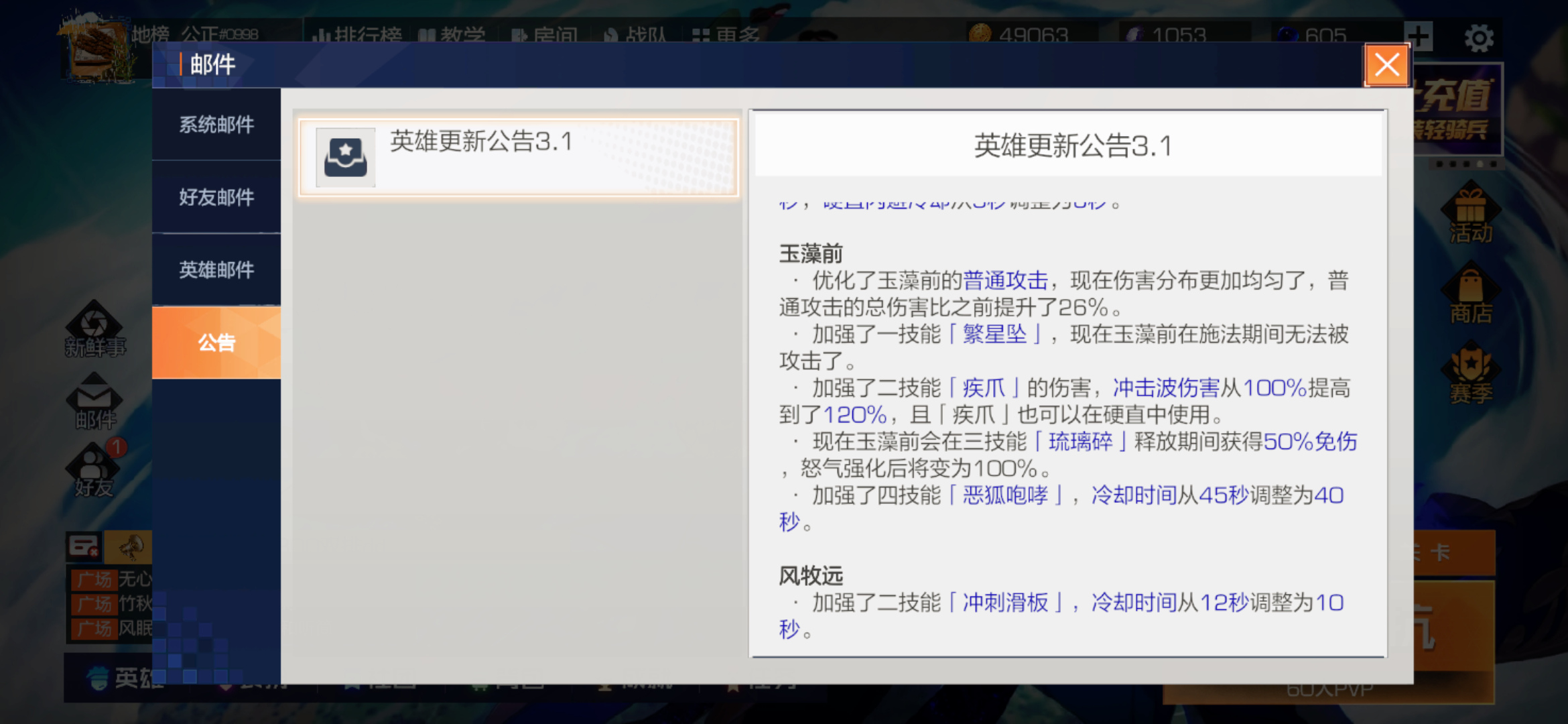Click the 广场 竹秋 chat line
Viewport: 1568px width, 724px height.
click(x=113, y=604)
